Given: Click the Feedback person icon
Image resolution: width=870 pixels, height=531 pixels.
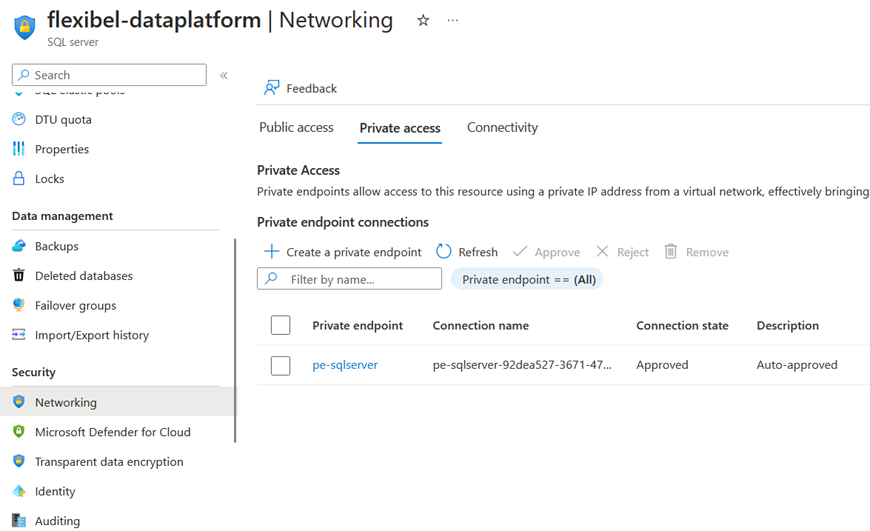Looking at the screenshot, I should pyautogui.click(x=271, y=88).
